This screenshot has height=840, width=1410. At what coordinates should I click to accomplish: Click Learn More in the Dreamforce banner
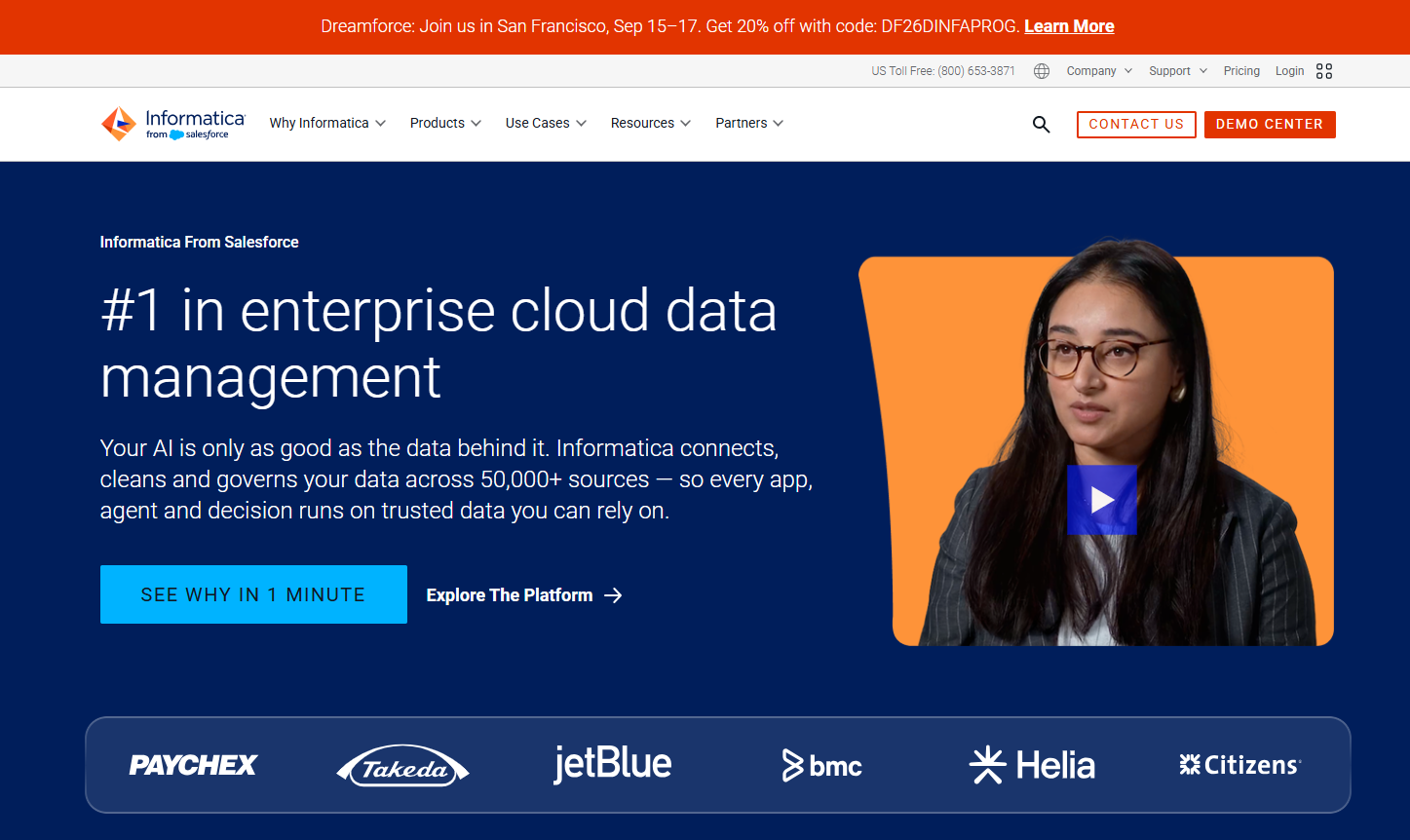(x=1069, y=26)
